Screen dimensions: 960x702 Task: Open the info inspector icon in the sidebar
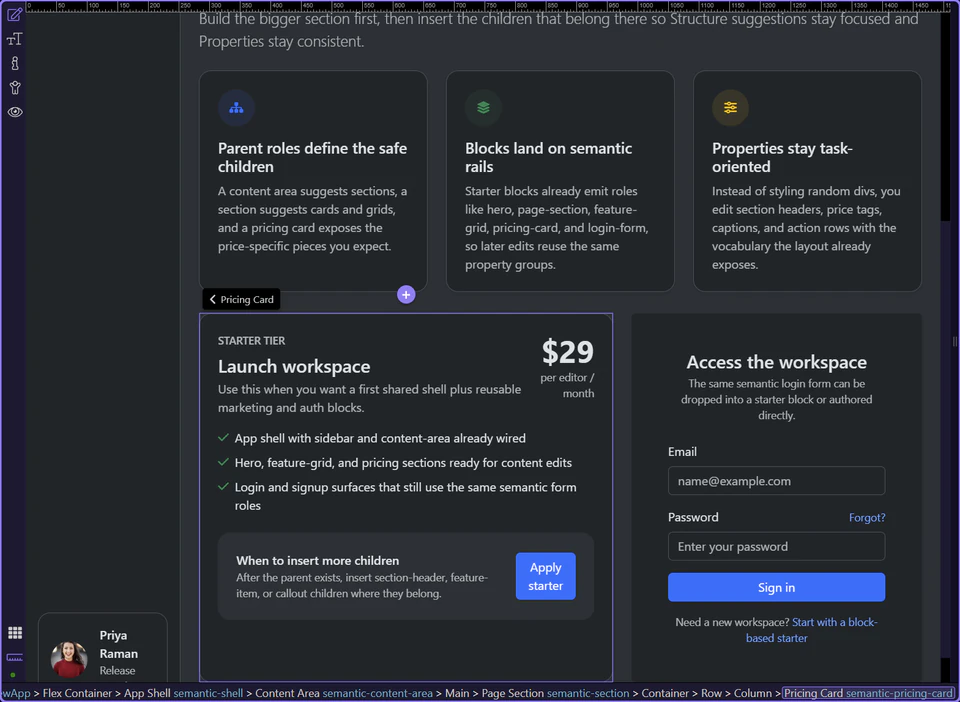point(13,62)
